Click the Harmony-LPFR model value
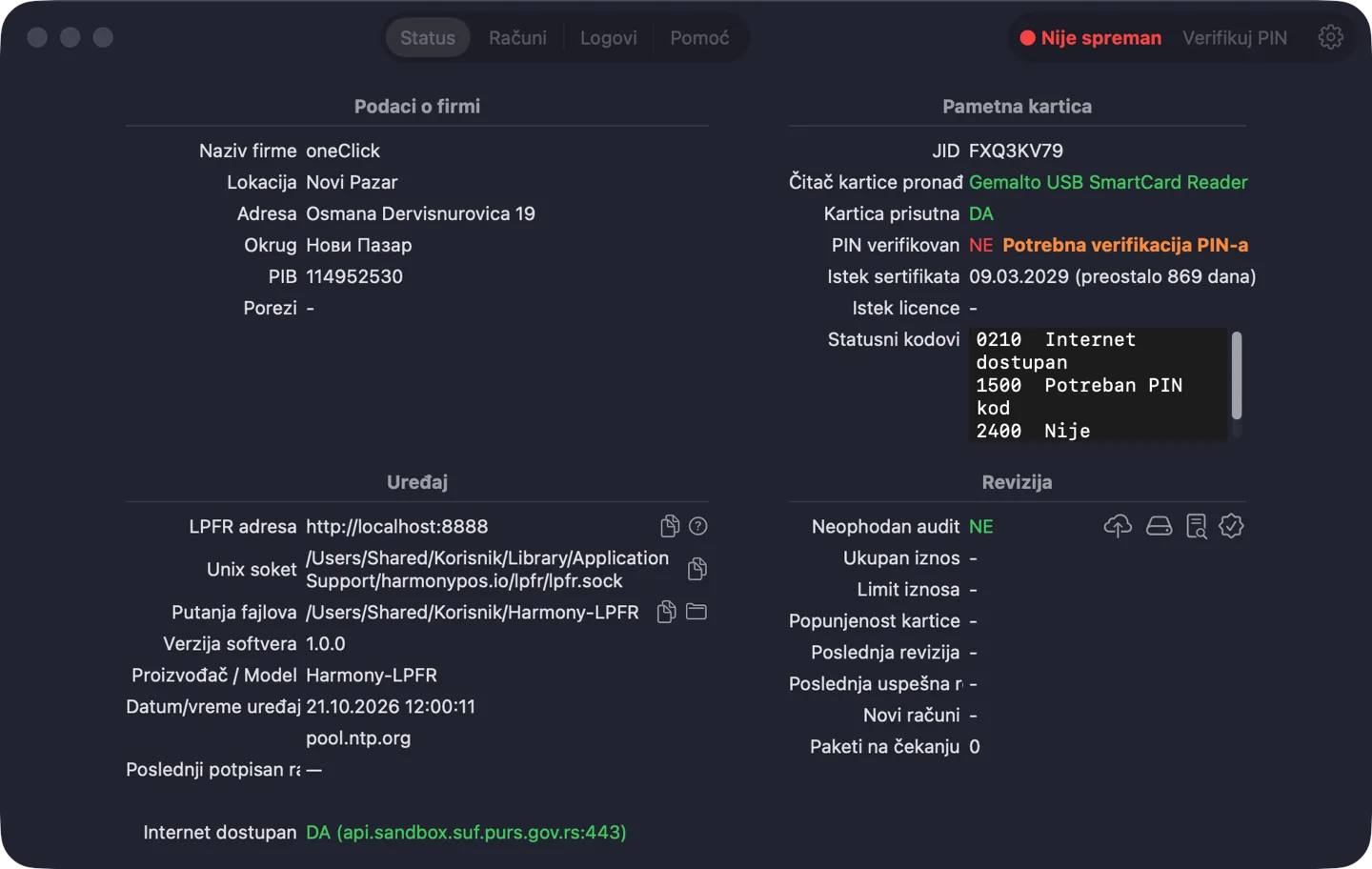The image size is (1372, 869). 372,675
